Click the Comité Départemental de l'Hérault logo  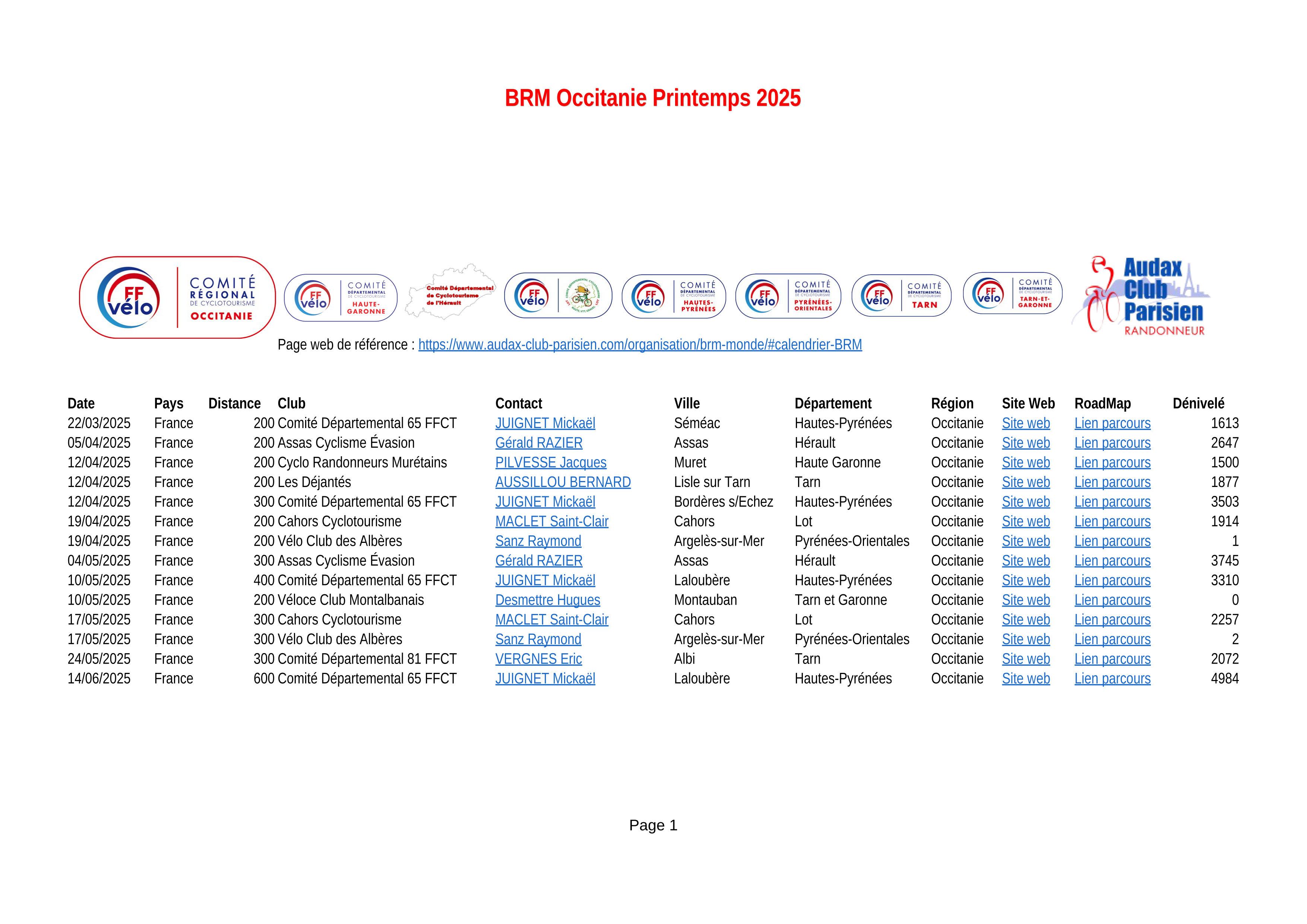450,291
